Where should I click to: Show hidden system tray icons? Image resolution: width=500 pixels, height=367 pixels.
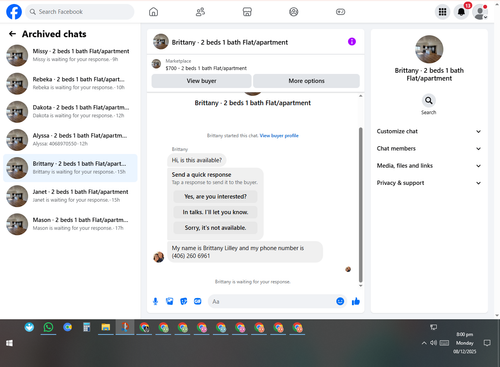424,343
